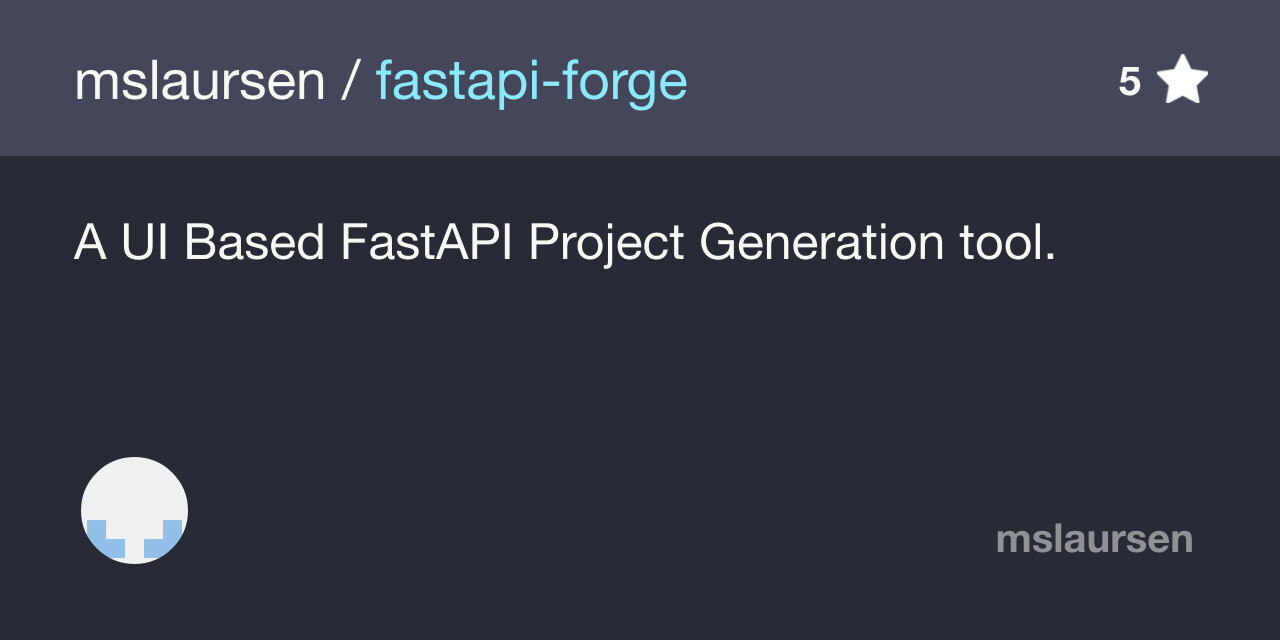Select the star count number 5
The height and width of the screenshot is (640, 1280).
click(x=1129, y=82)
